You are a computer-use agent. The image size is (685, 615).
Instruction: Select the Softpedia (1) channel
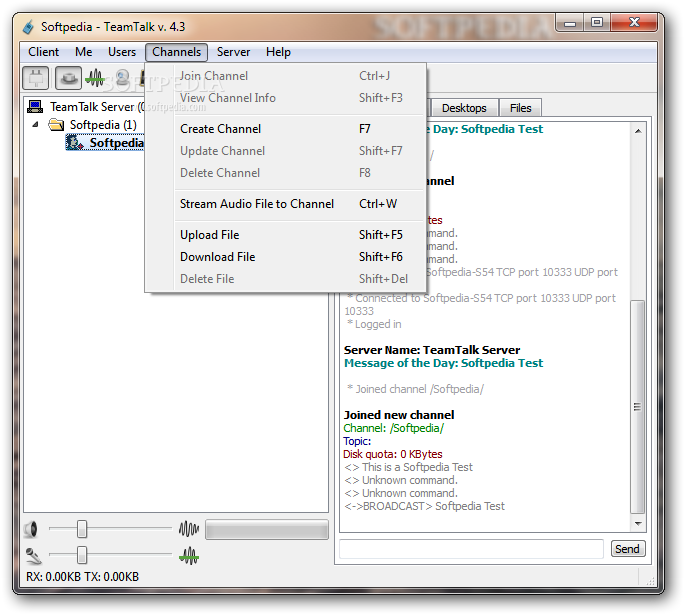[103, 125]
